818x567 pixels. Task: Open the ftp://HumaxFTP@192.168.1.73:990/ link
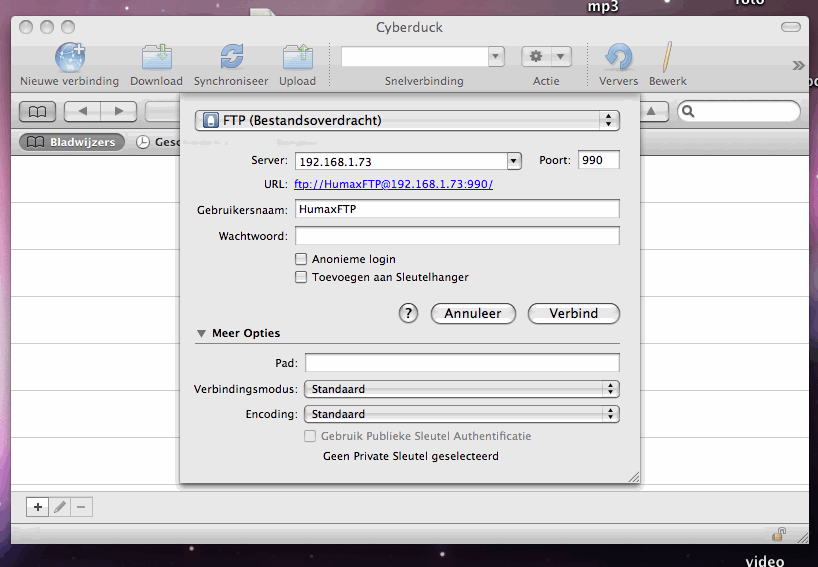point(393,184)
